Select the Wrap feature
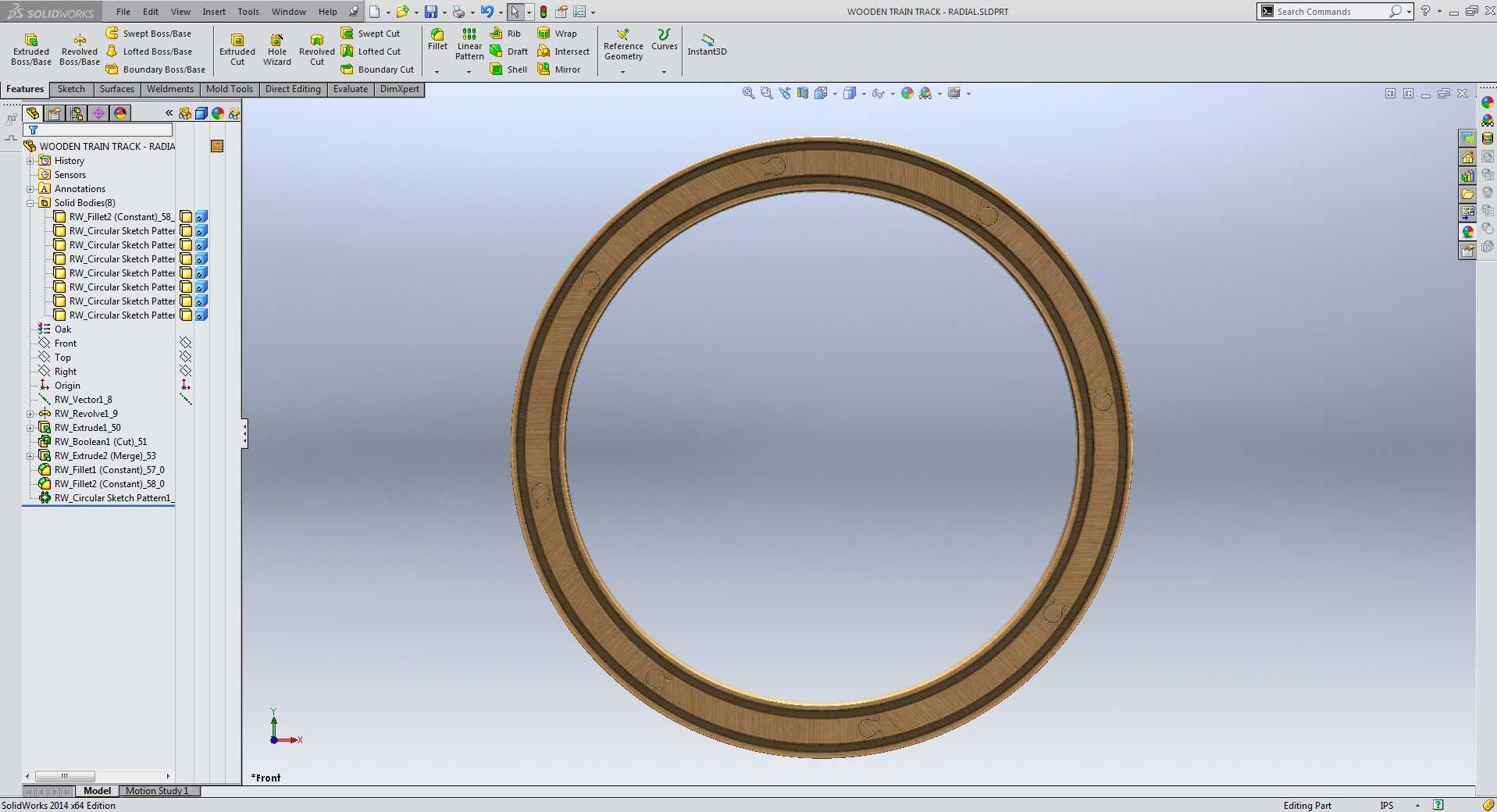Image resolution: width=1497 pixels, height=812 pixels. pyautogui.click(x=557, y=34)
